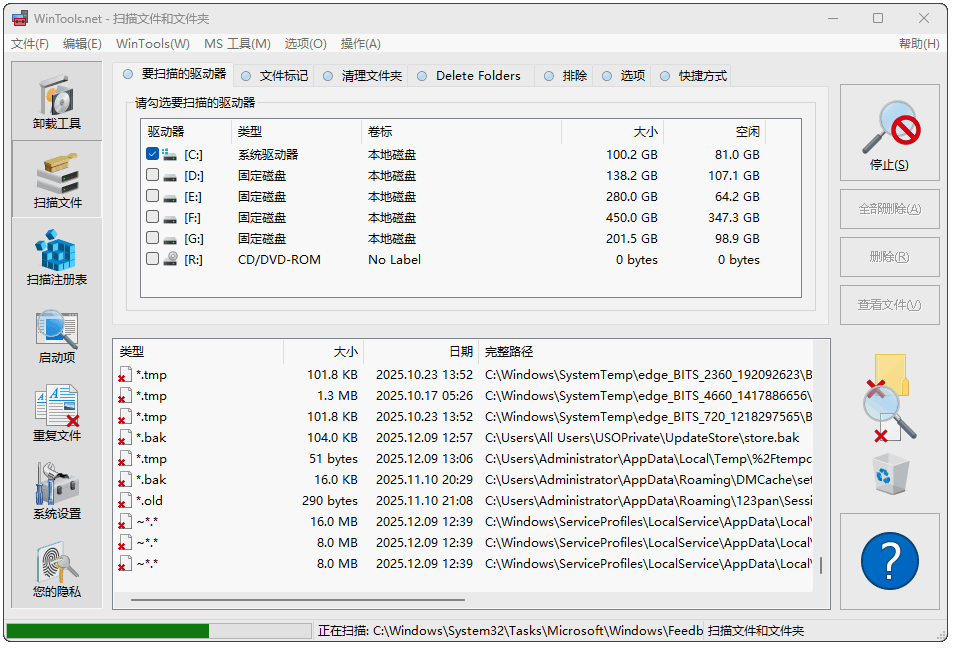
Task: Open the 选项(O) menu
Action: click(305, 44)
